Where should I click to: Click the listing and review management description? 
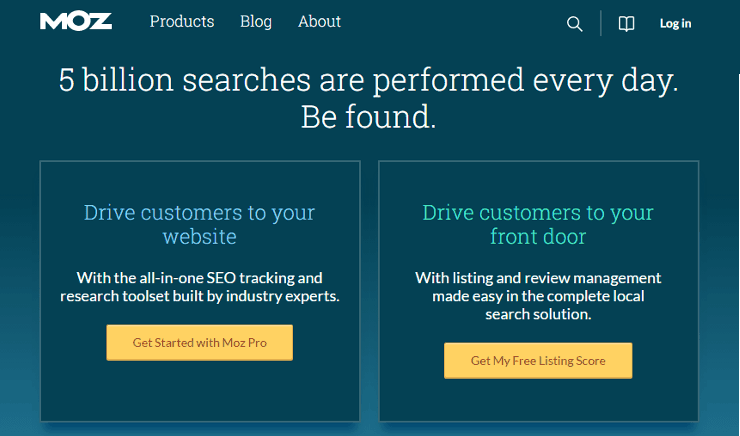click(538, 296)
